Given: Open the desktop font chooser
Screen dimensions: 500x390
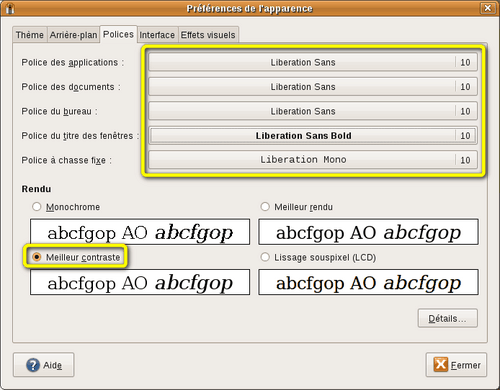Looking at the screenshot, I should click(313, 111).
